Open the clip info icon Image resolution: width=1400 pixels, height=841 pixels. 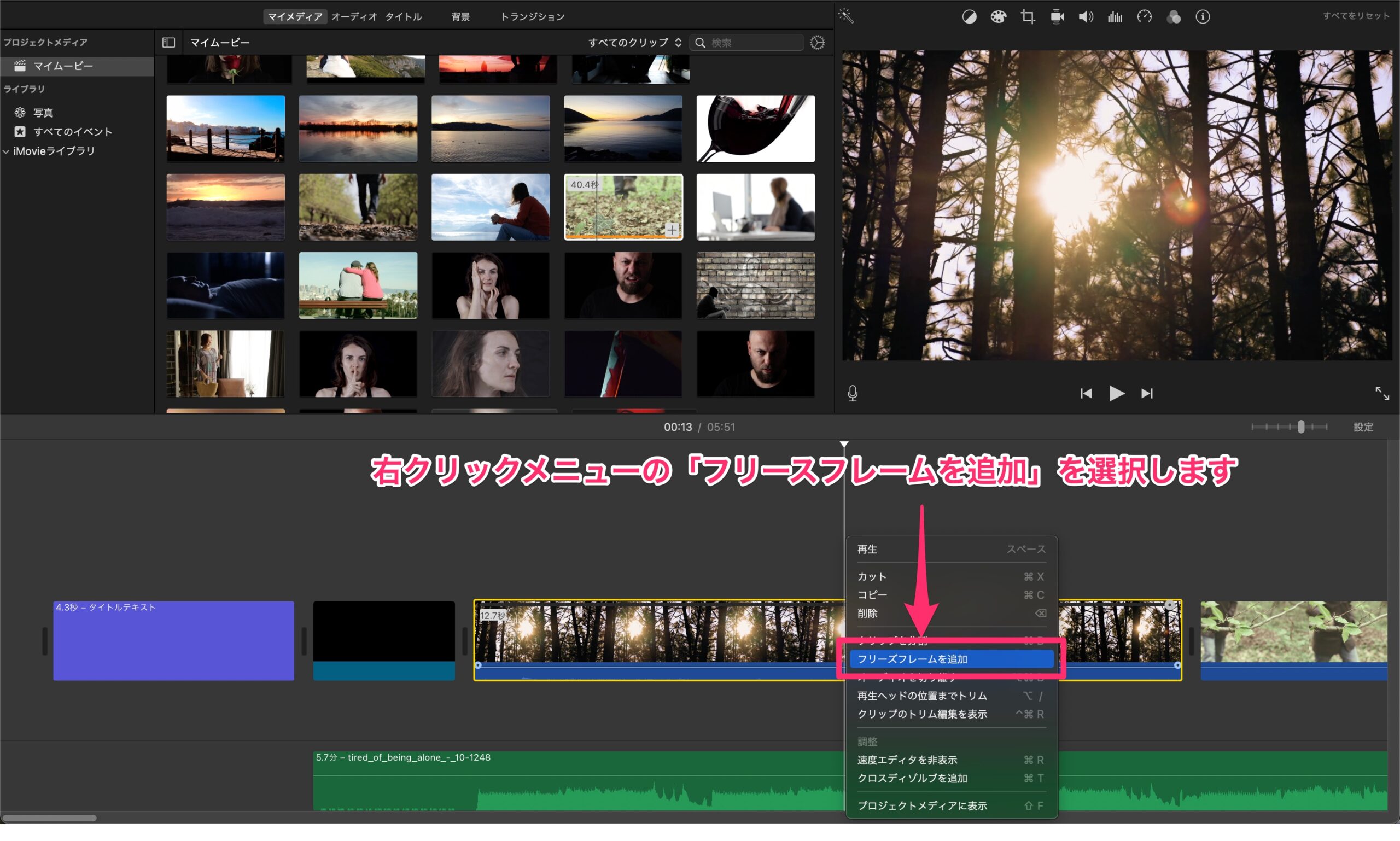pos(1203,17)
